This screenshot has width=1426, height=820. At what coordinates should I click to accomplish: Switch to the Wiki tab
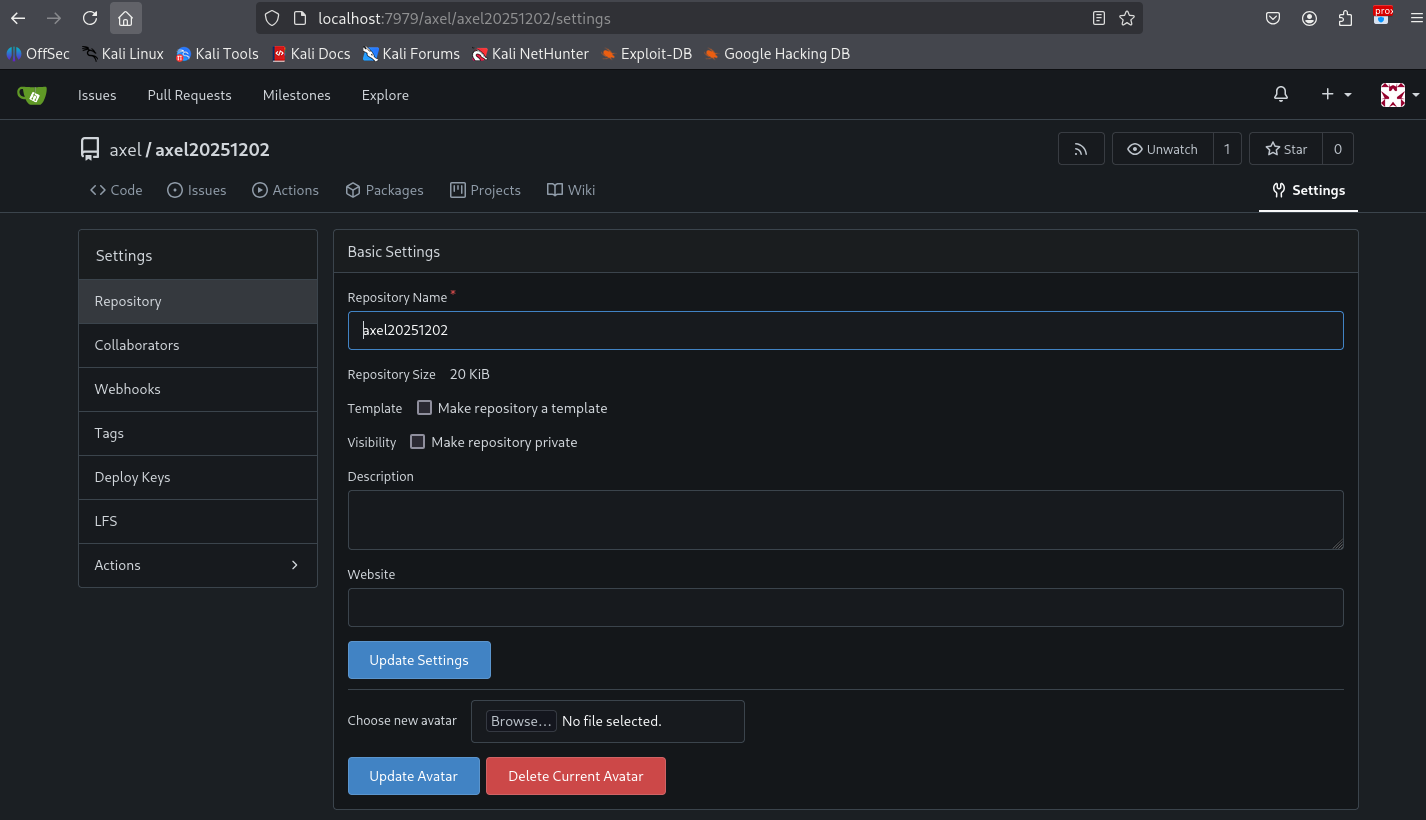click(x=571, y=190)
